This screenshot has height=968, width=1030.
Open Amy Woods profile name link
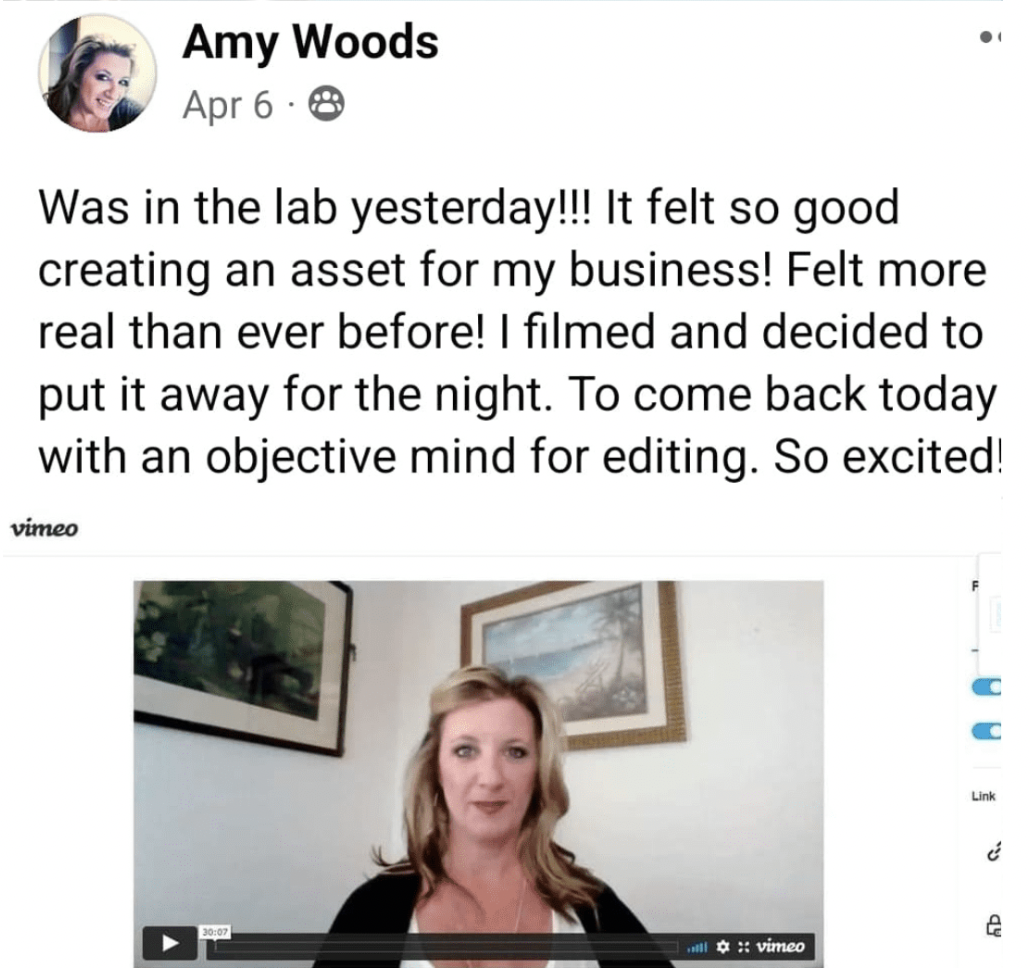[310, 42]
